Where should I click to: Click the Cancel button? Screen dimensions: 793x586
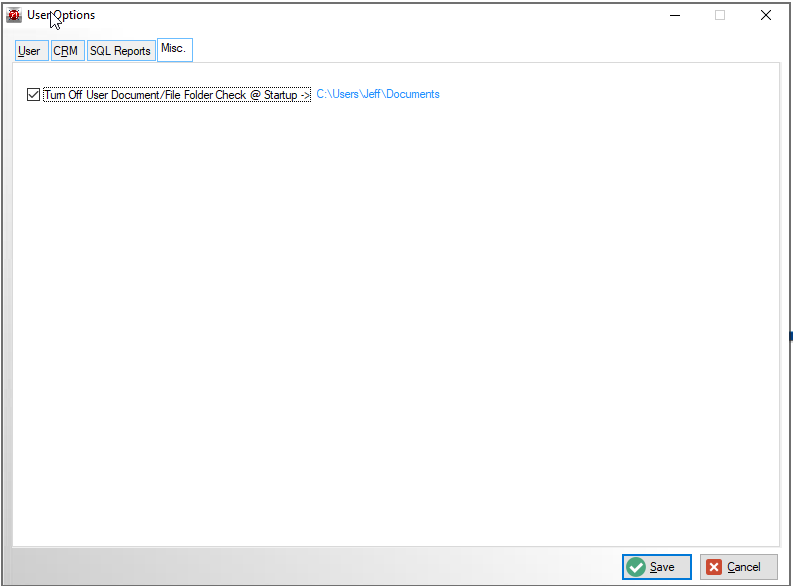click(x=738, y=567)
